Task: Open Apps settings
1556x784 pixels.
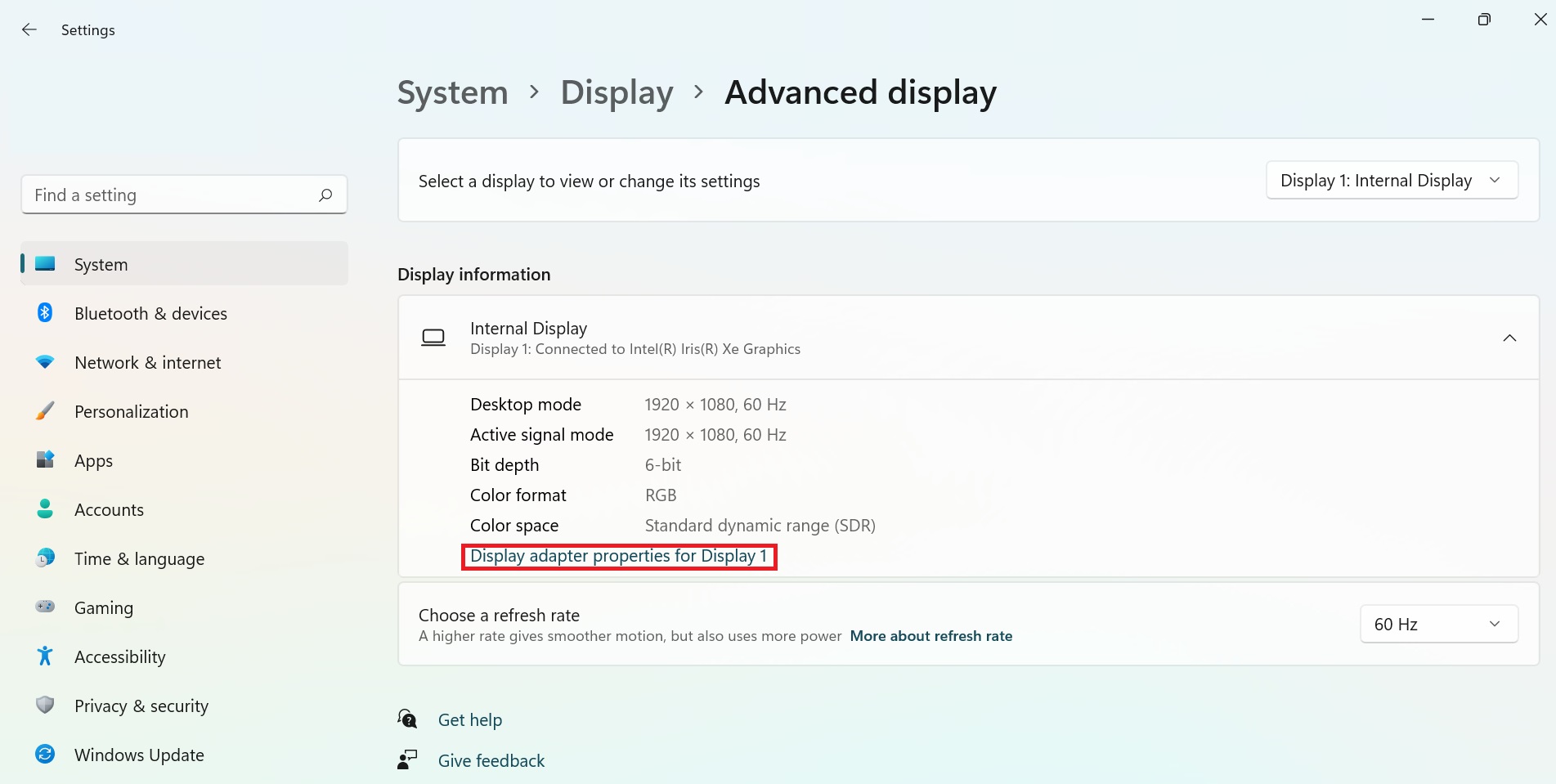Action: click(93, 460)
